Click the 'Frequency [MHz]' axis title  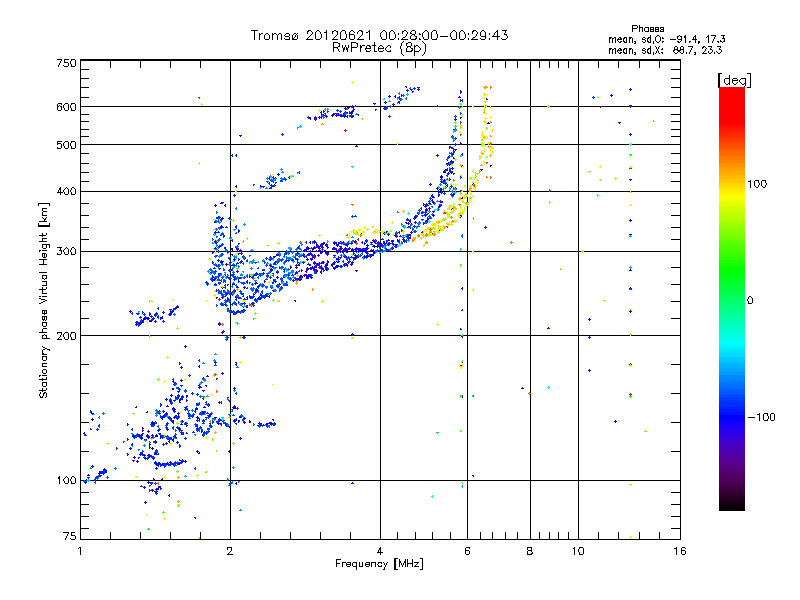[x=379, y=564]
